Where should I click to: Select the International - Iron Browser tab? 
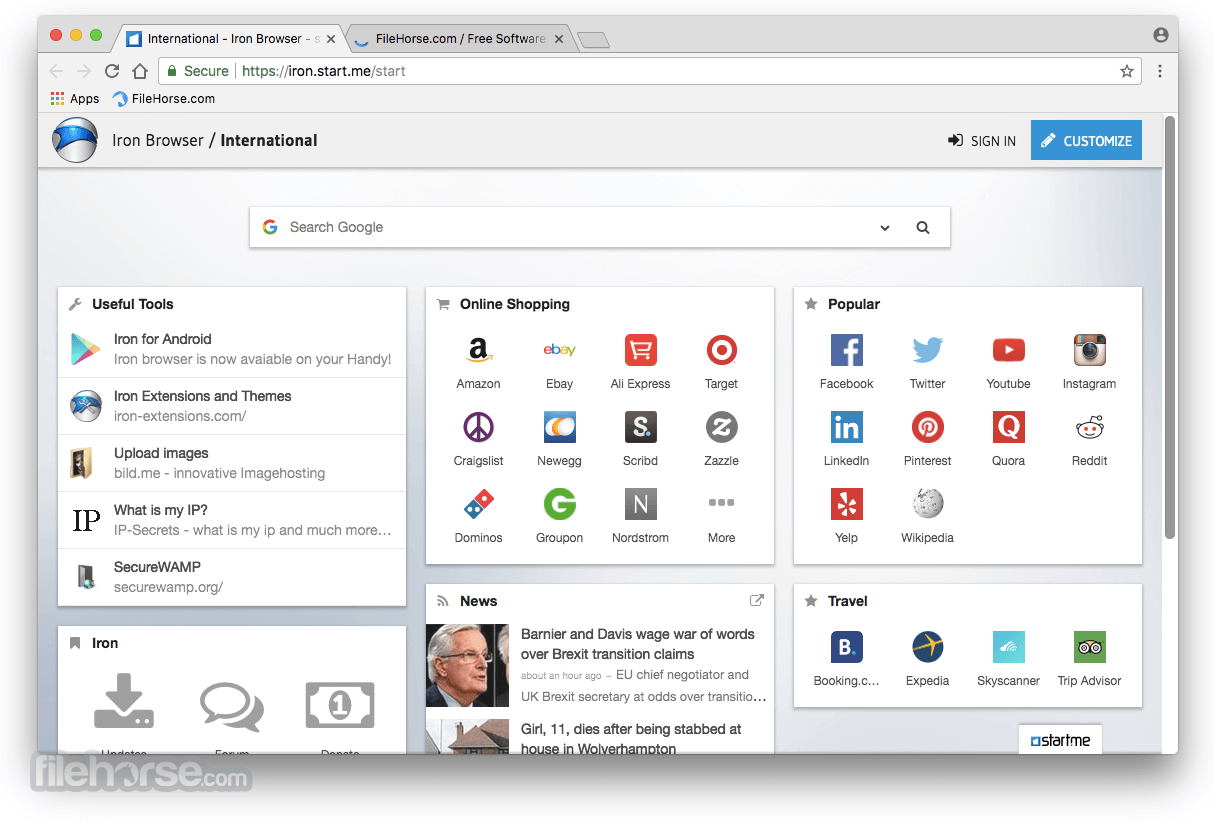point(230,39)
